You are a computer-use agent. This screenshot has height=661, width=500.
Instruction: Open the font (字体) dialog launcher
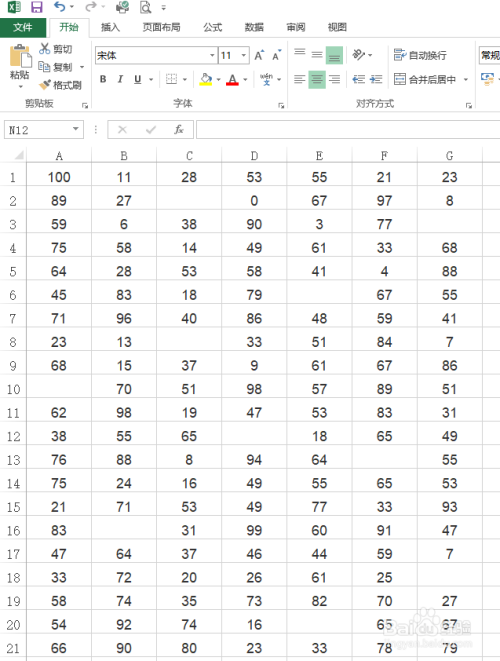point(281,105)
